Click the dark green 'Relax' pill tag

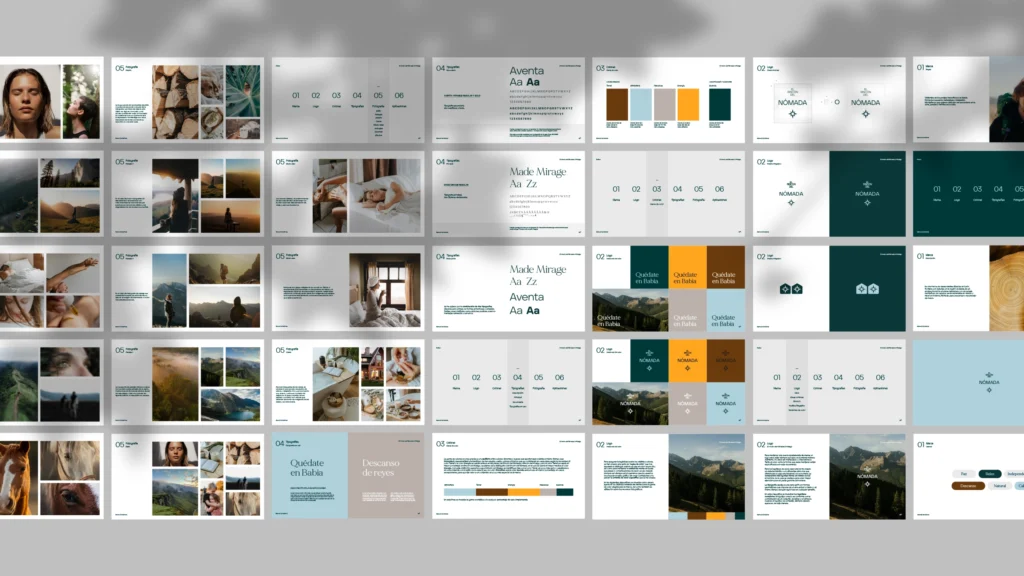990,473
